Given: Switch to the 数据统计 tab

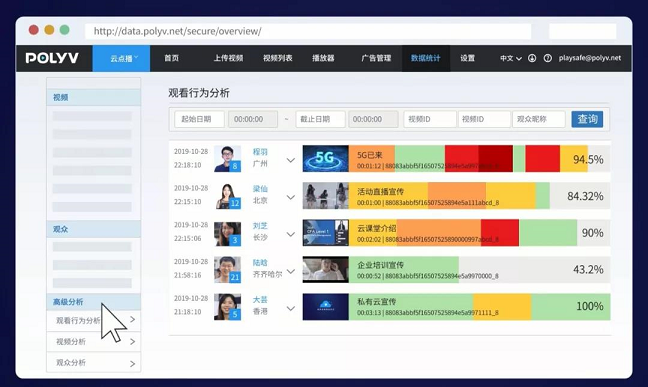Looking at the screenshot, I should pyautogui.click(x=426, y=58).
